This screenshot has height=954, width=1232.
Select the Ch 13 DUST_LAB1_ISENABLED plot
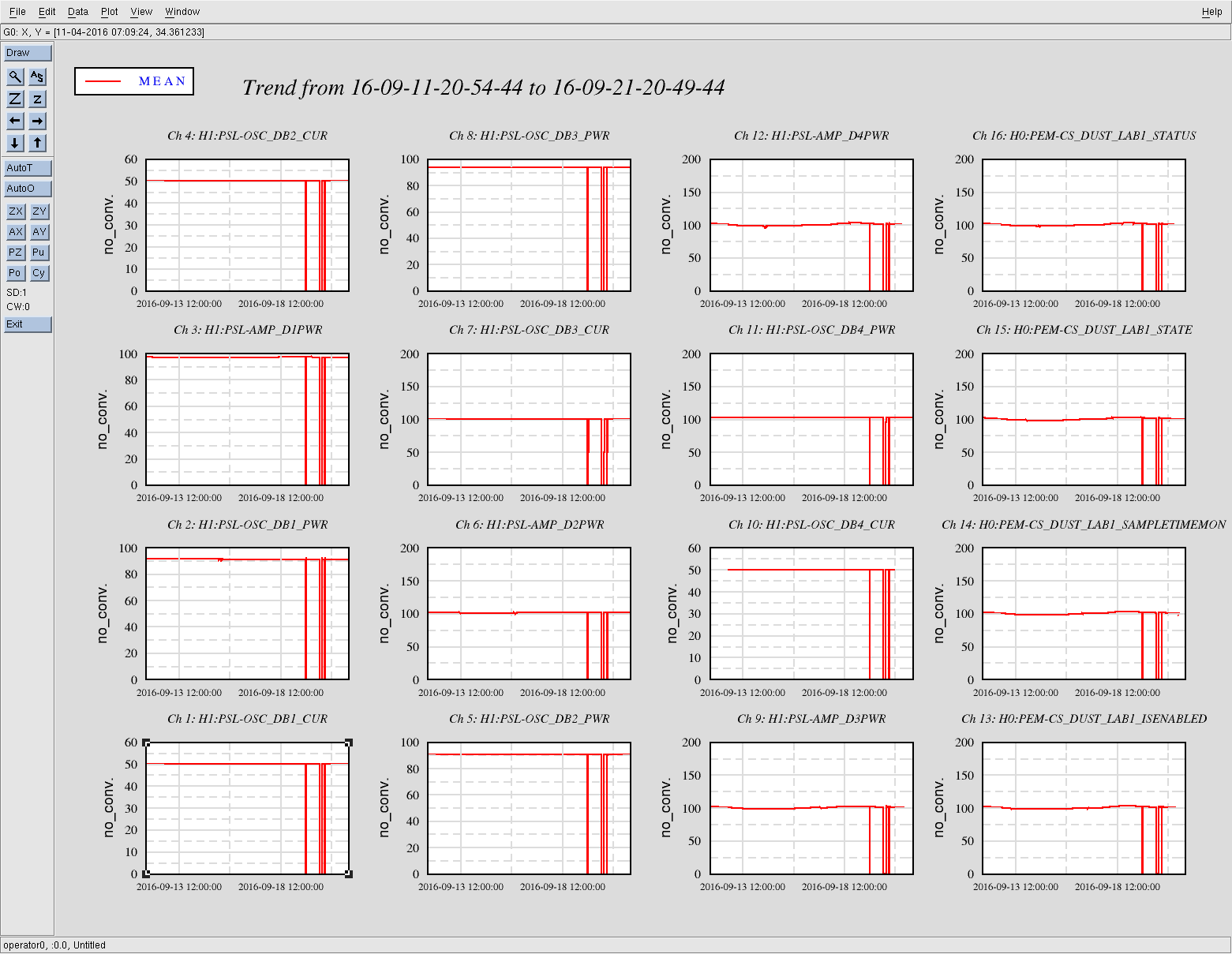click(1084, 808)
